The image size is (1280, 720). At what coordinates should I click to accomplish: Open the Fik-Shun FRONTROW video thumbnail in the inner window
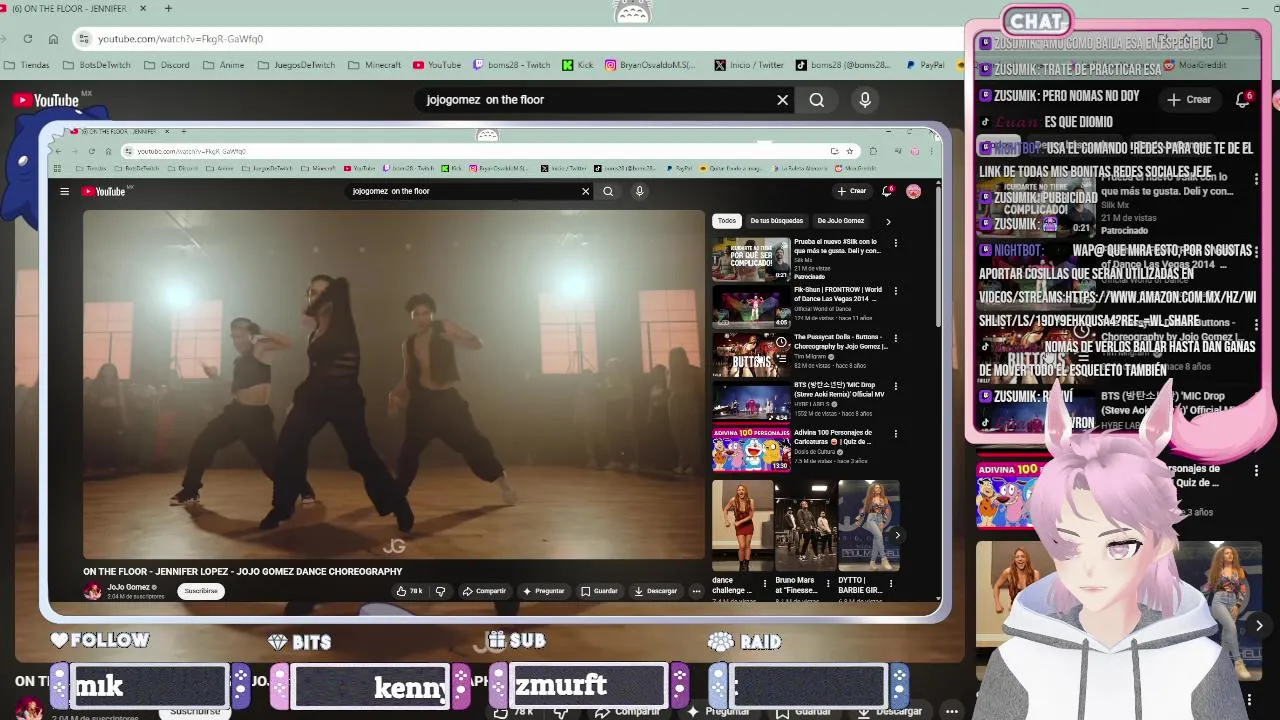point(751,307)
